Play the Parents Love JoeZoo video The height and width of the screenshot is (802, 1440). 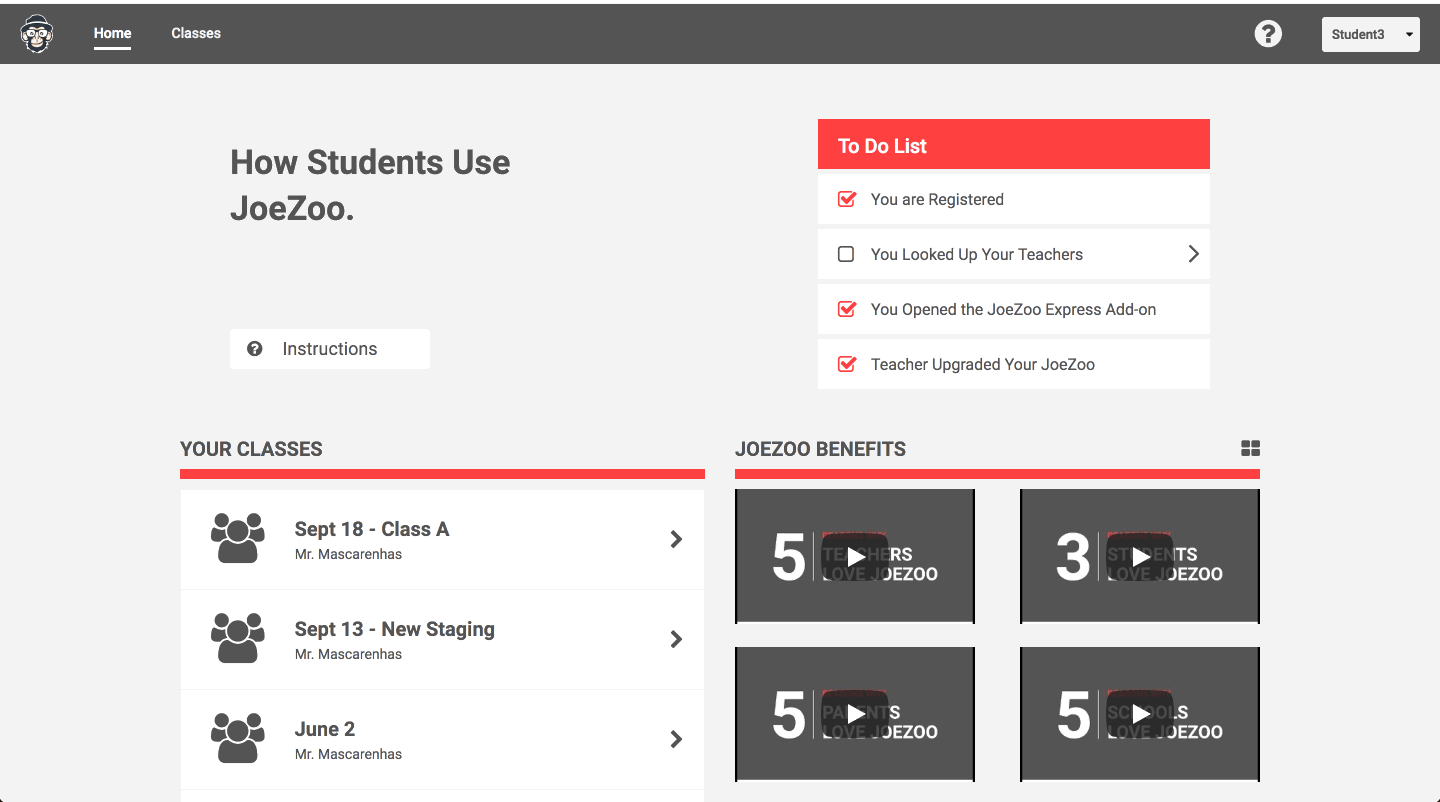855,714
